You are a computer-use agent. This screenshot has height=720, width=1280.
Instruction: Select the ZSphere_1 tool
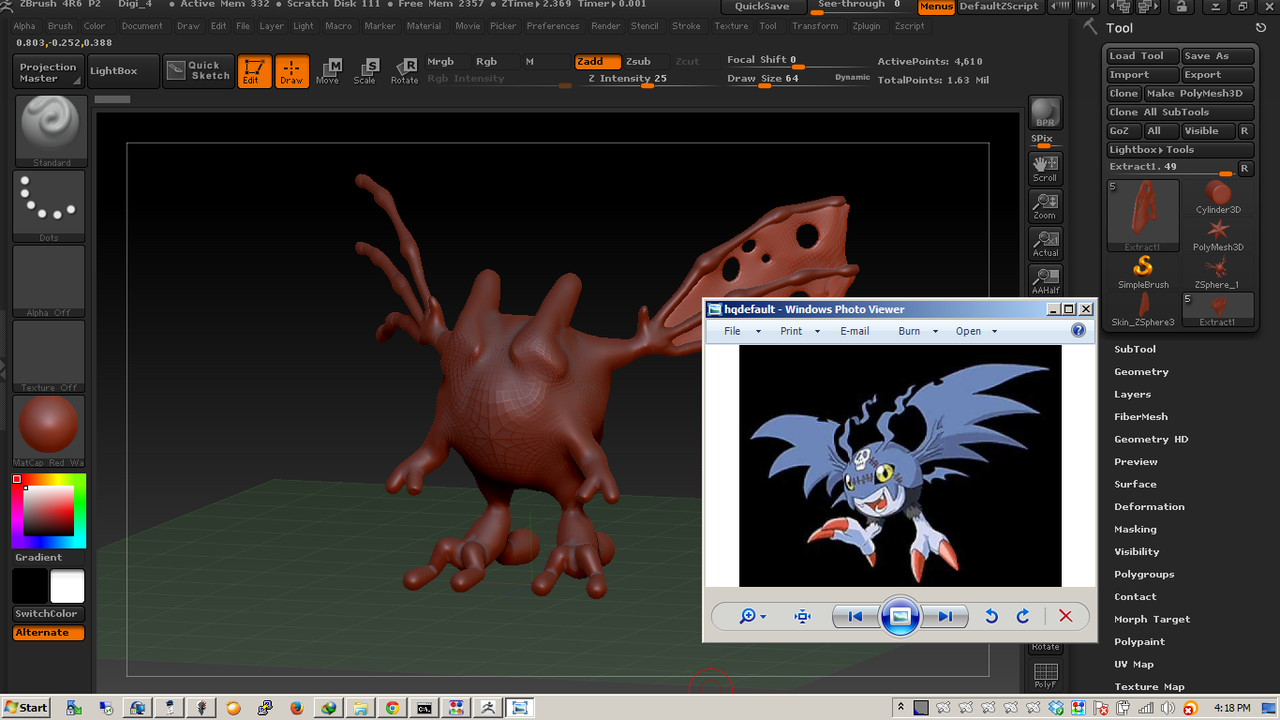(1218, 272)
